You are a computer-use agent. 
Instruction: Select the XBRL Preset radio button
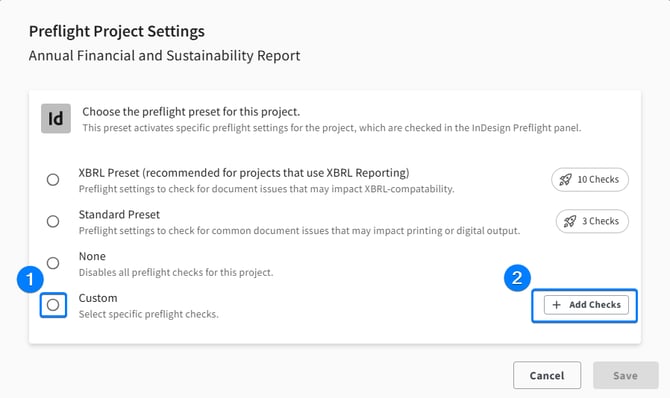pyautogui.click(x=53, y=180)
